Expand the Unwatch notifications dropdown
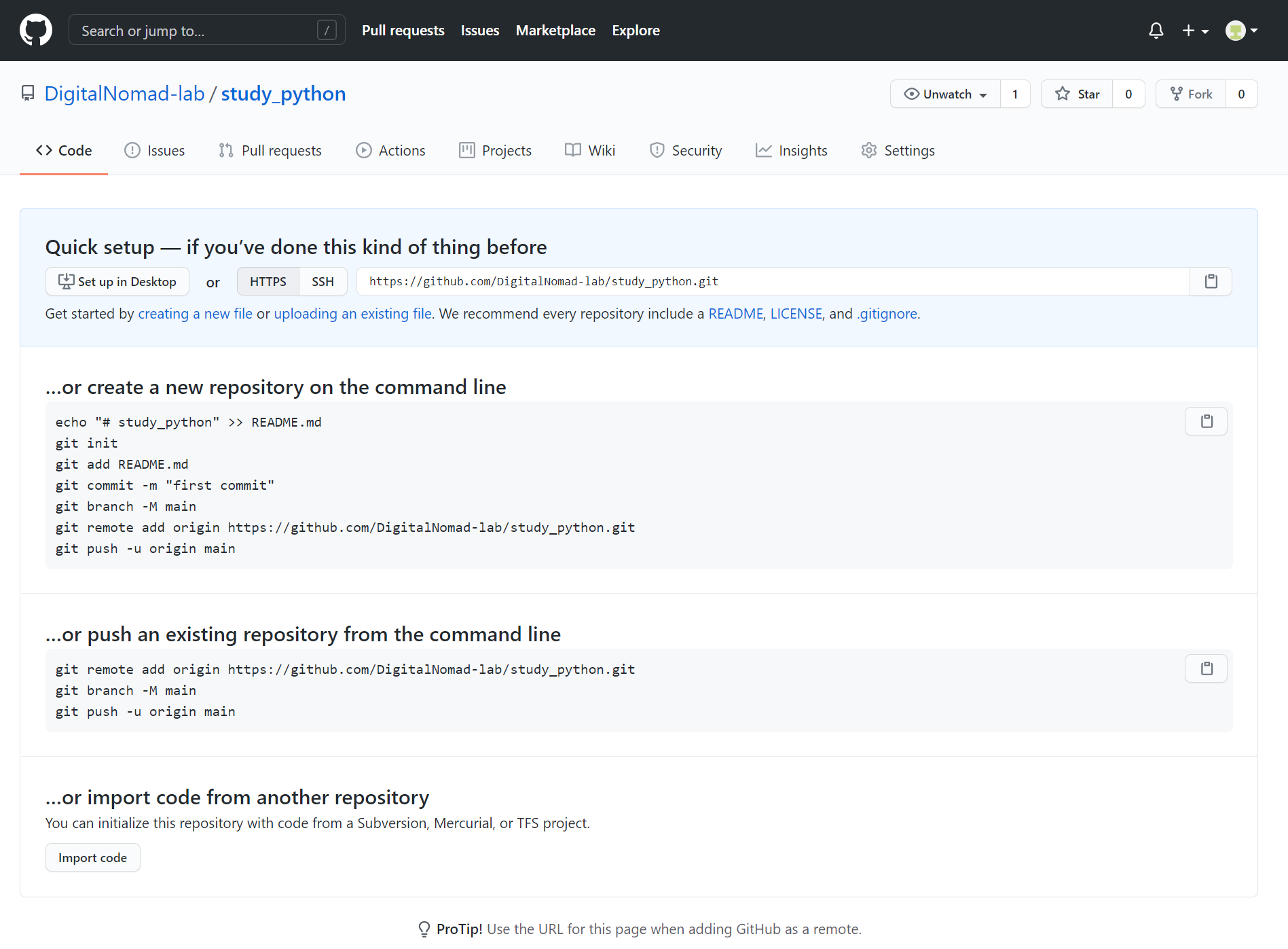The height and width of the screenshot is (949, 1288). point(945,94)
